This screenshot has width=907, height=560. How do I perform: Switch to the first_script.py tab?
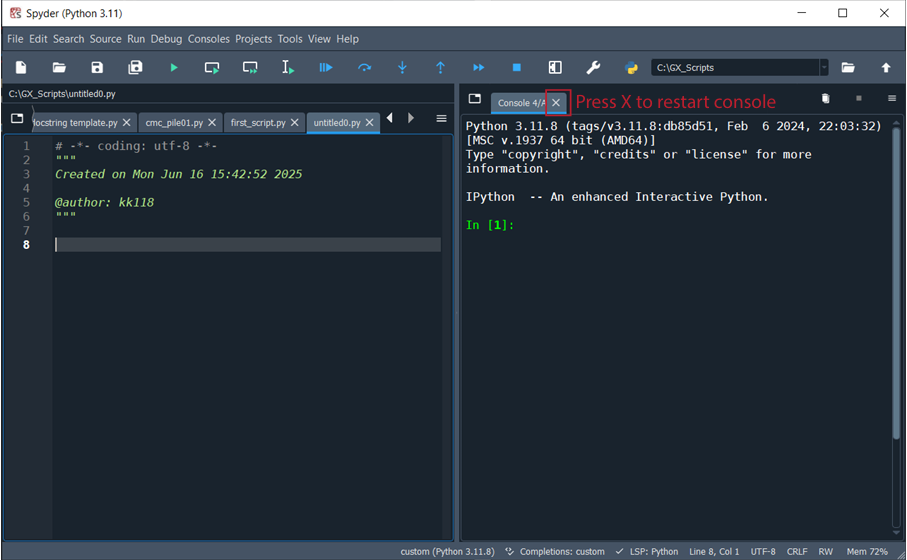pyautogui.click(x=257, y=123)
